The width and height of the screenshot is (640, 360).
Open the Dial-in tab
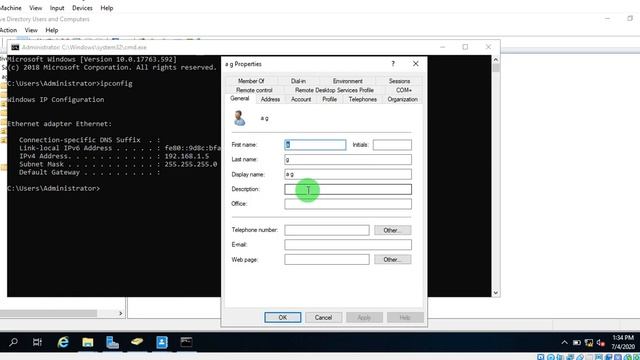click(x=298, y=81)
